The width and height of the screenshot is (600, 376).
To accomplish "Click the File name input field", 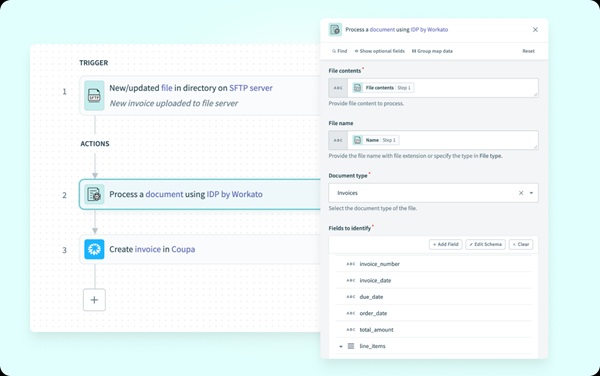I will coord(433,140).
